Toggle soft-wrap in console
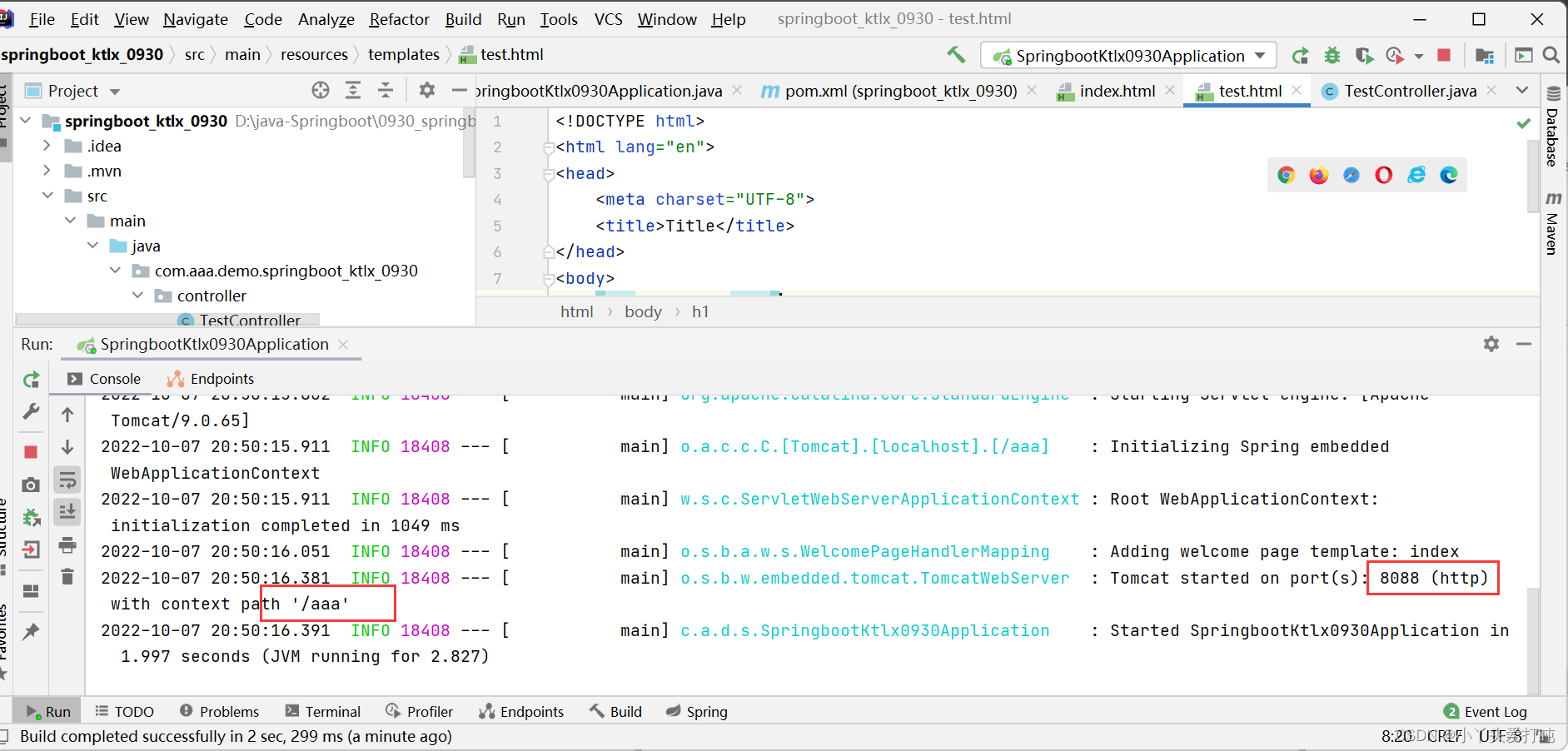Screen dimensions: 1568x751 click(67, 480)
